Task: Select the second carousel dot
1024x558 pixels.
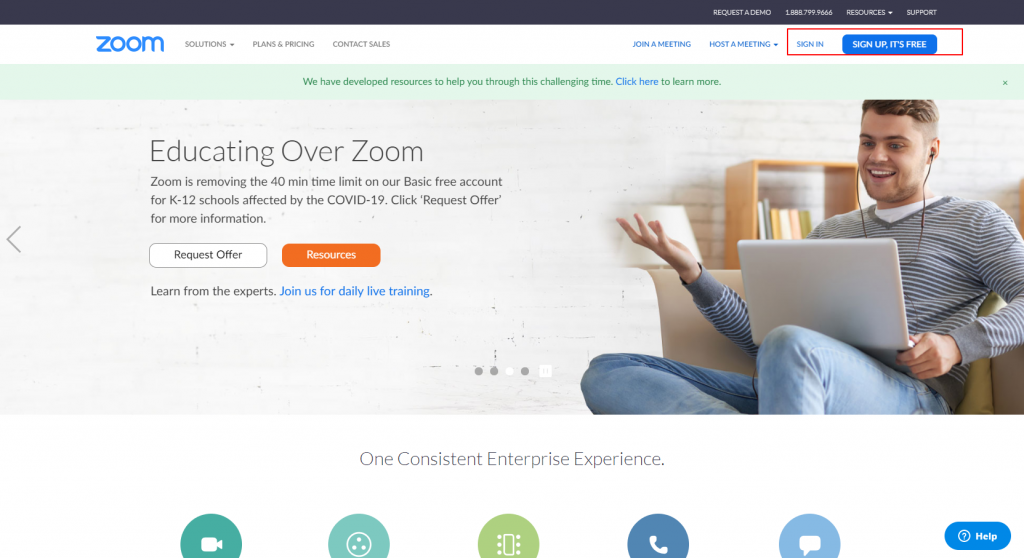Action: click(x=494, y=371)
